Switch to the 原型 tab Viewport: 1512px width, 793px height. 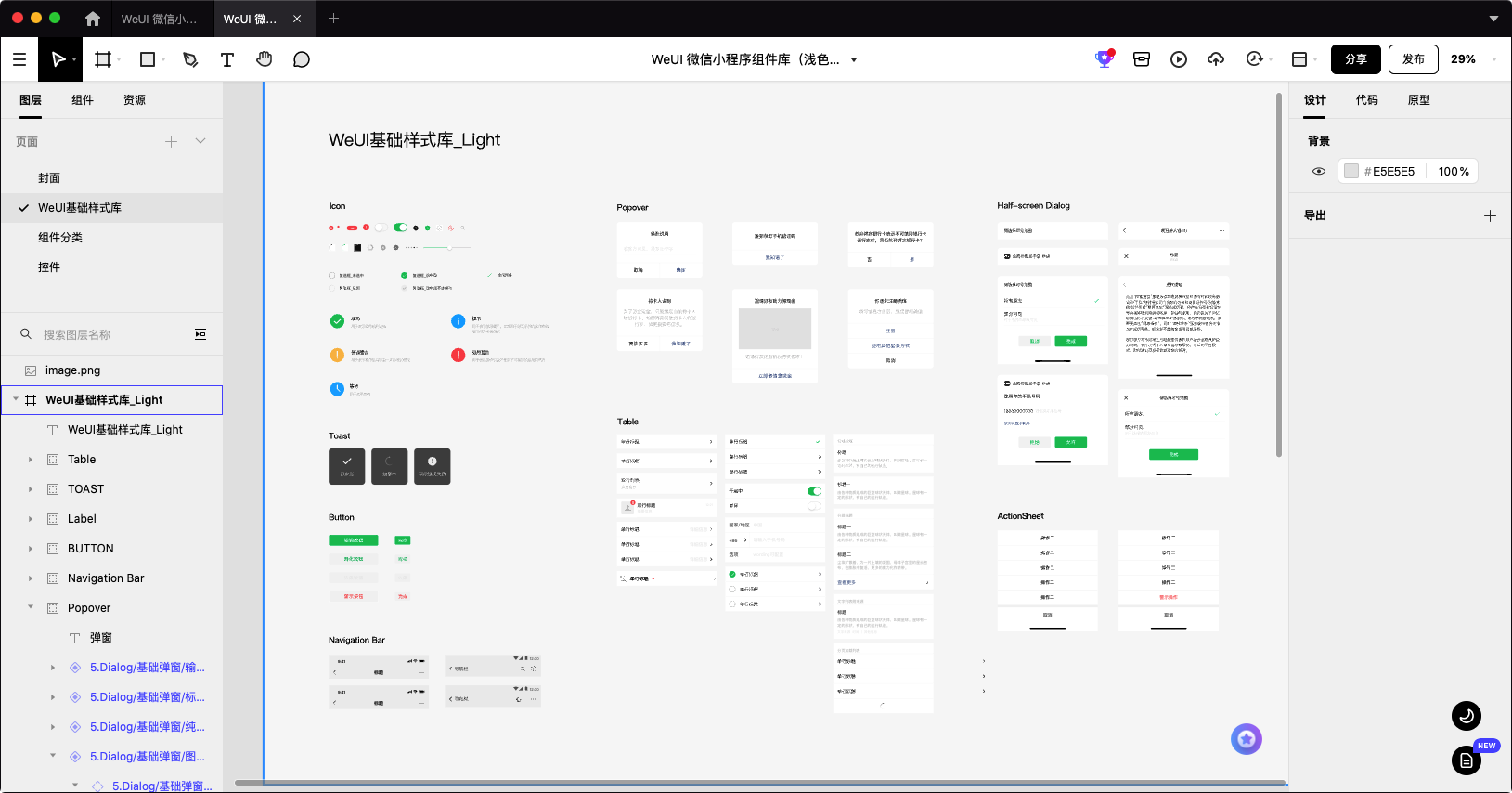1419,100
